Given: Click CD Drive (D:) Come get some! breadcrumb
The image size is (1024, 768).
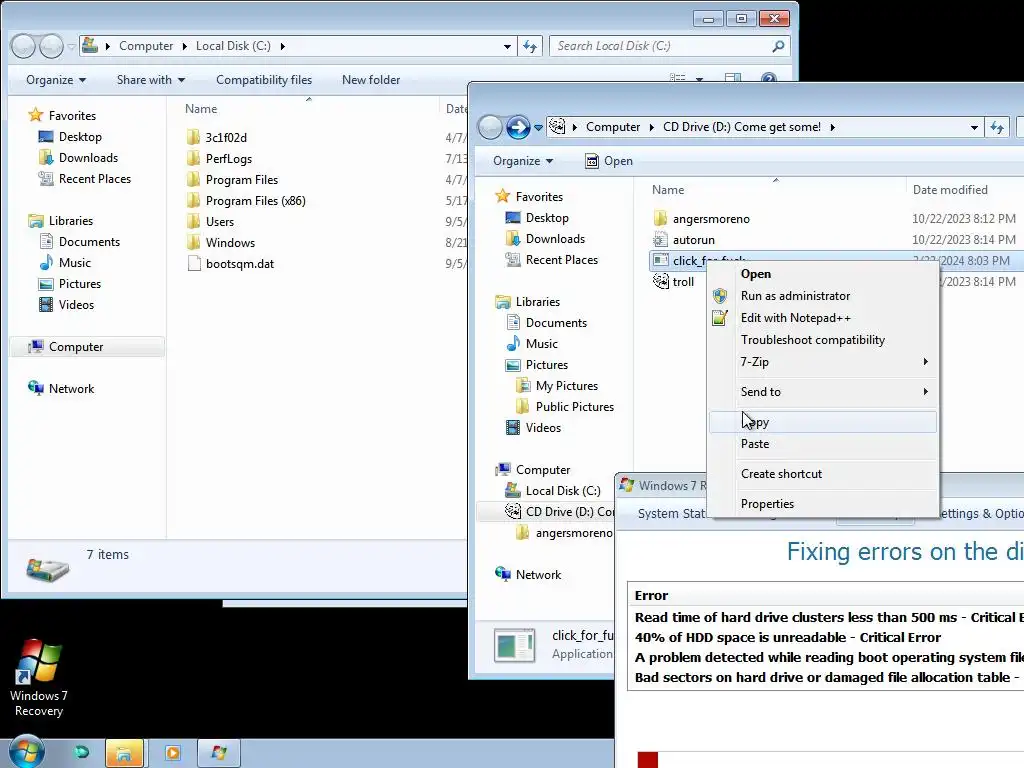Looking at the screenshot, I should point(742,127).
